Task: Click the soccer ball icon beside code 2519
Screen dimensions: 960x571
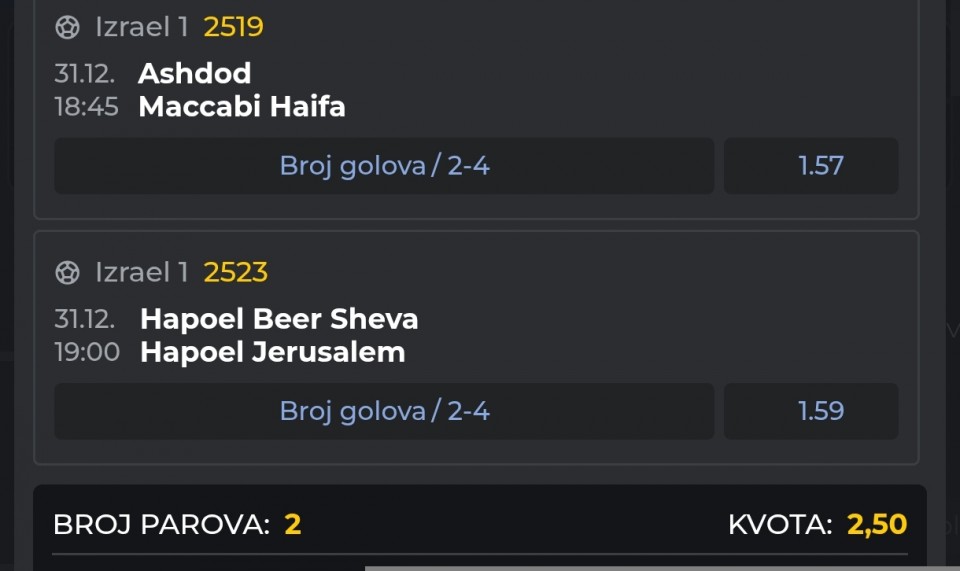Action: pyautogui.click(x=67, y=27)
